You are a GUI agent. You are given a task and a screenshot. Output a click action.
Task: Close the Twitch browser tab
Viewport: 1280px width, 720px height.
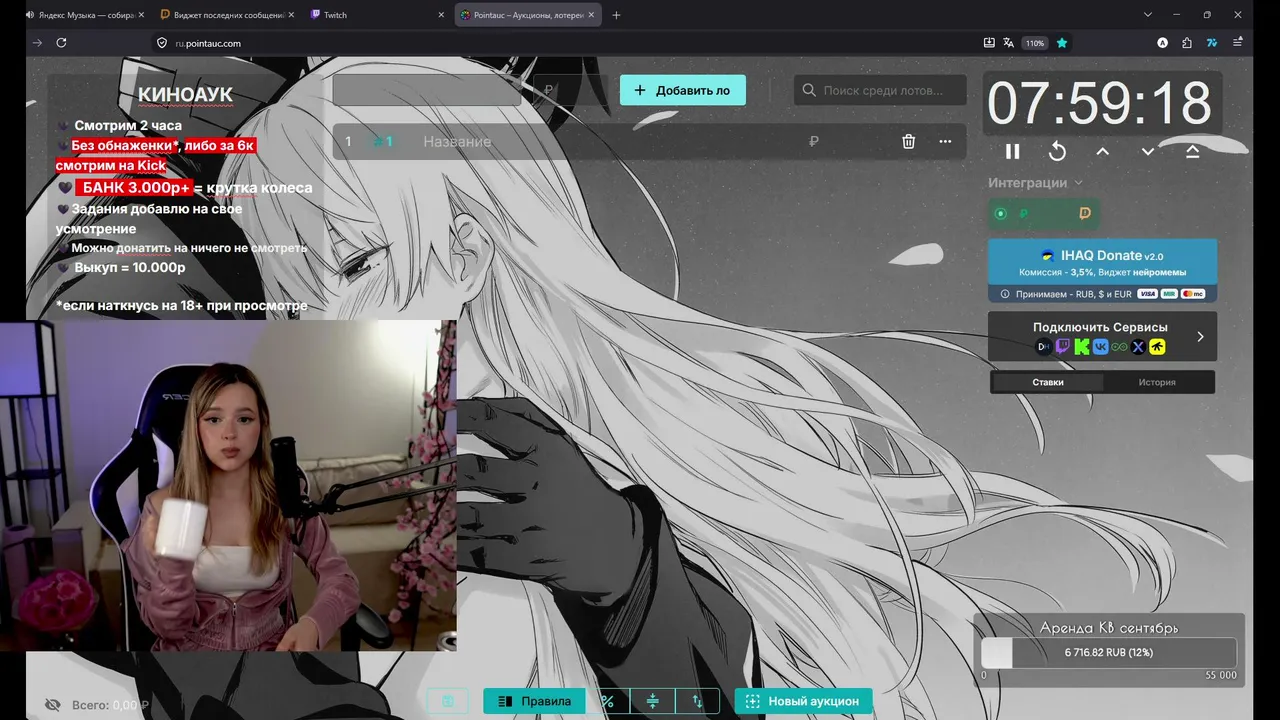point(441,15)
